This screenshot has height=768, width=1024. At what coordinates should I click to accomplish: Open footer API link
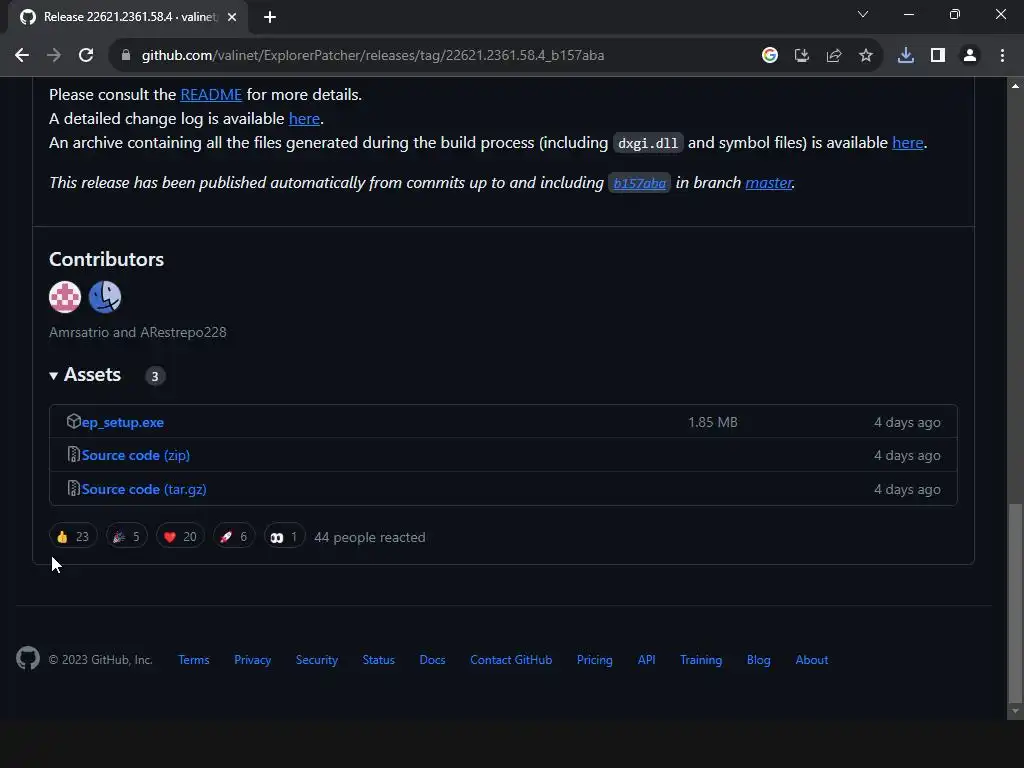tap(647, 660)
